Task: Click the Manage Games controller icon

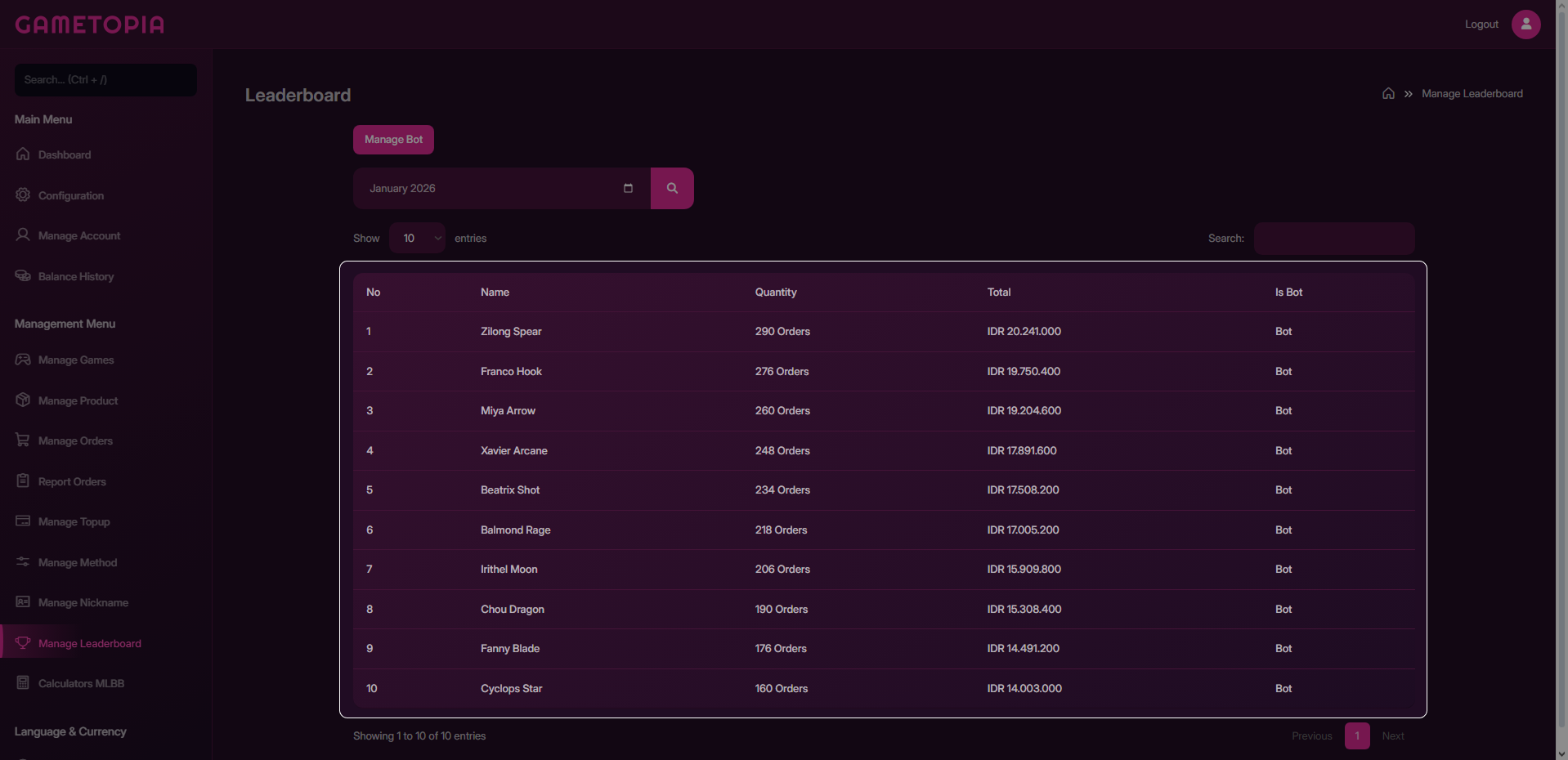Action: coord(23,359)
